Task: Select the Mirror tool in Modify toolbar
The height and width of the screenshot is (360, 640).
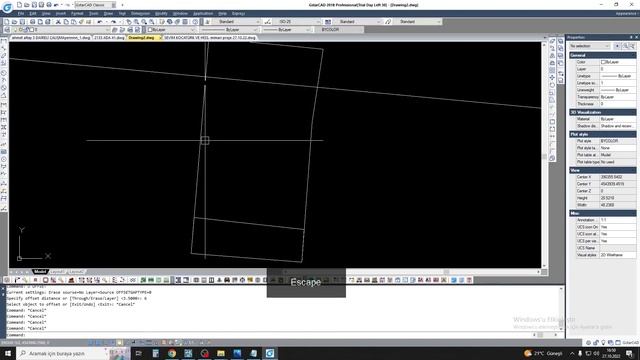Action: tap(553, 56)
